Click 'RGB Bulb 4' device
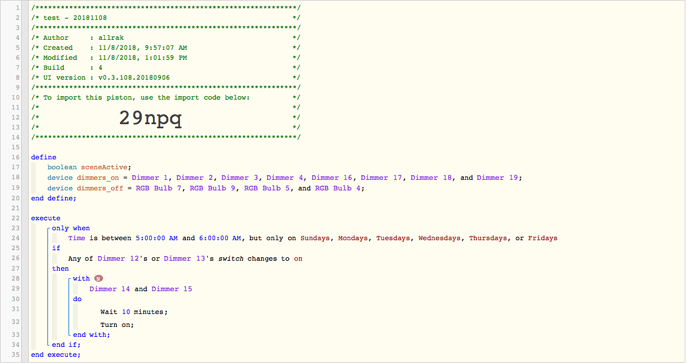Image resolution: width=690 pixels, height=364 pixels. pyautogui.click(x=338, y=188)
